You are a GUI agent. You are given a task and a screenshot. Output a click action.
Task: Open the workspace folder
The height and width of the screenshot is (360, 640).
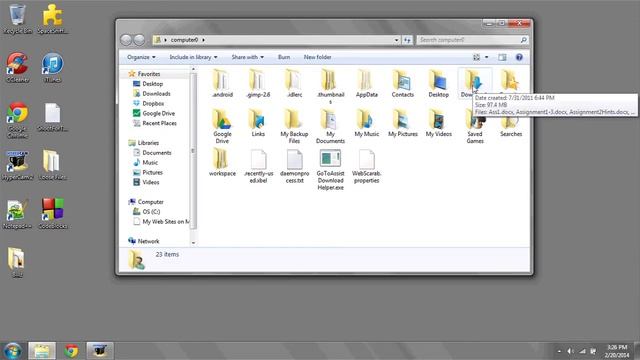(x=222, y=162)
